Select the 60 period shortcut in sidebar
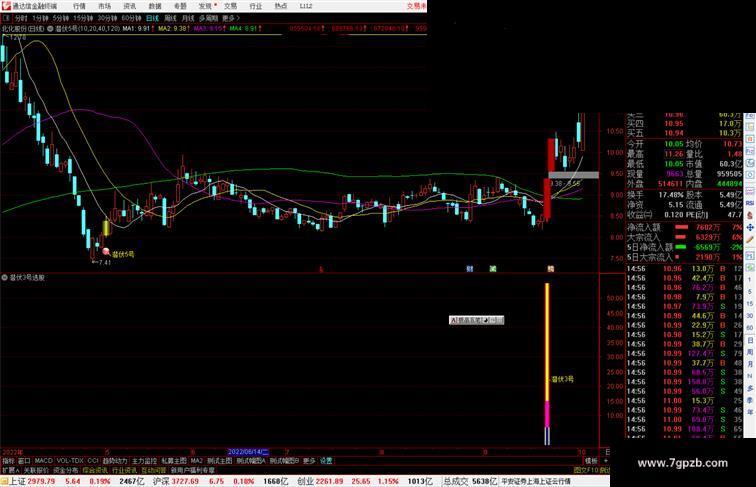 [750, 328]
